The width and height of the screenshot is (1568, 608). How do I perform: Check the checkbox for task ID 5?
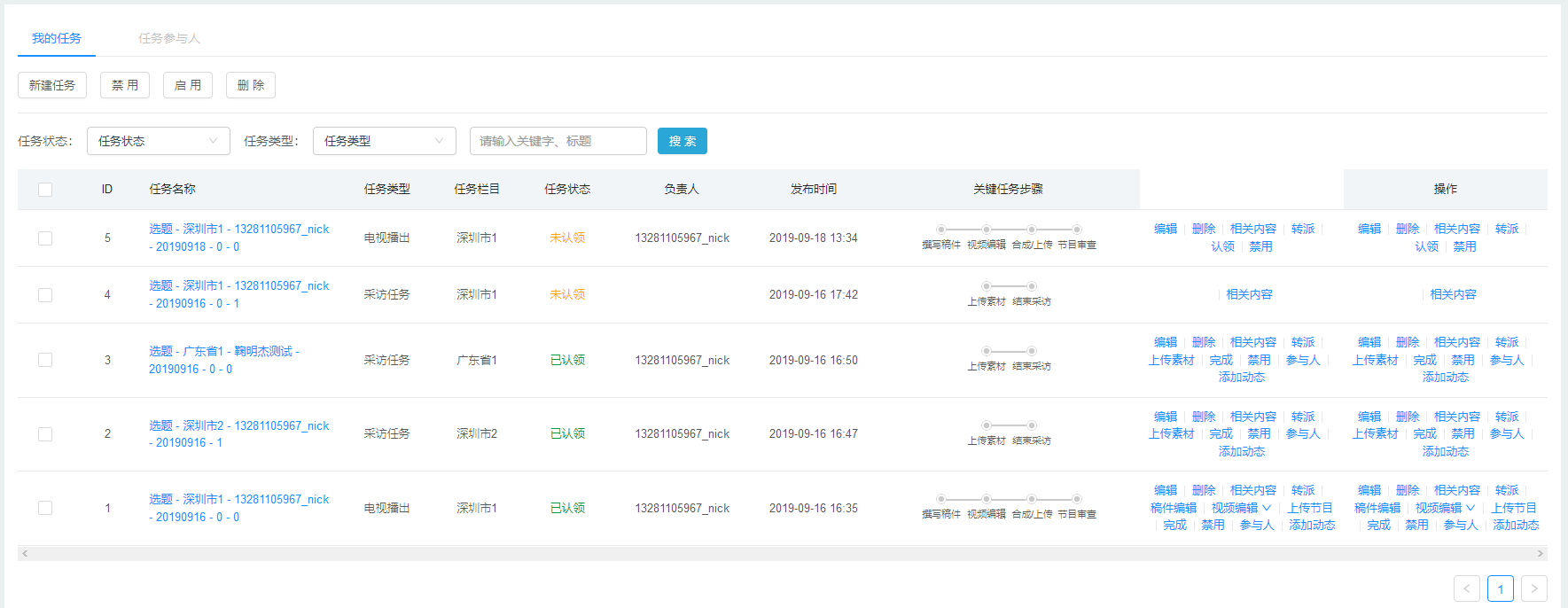point(45,238)
